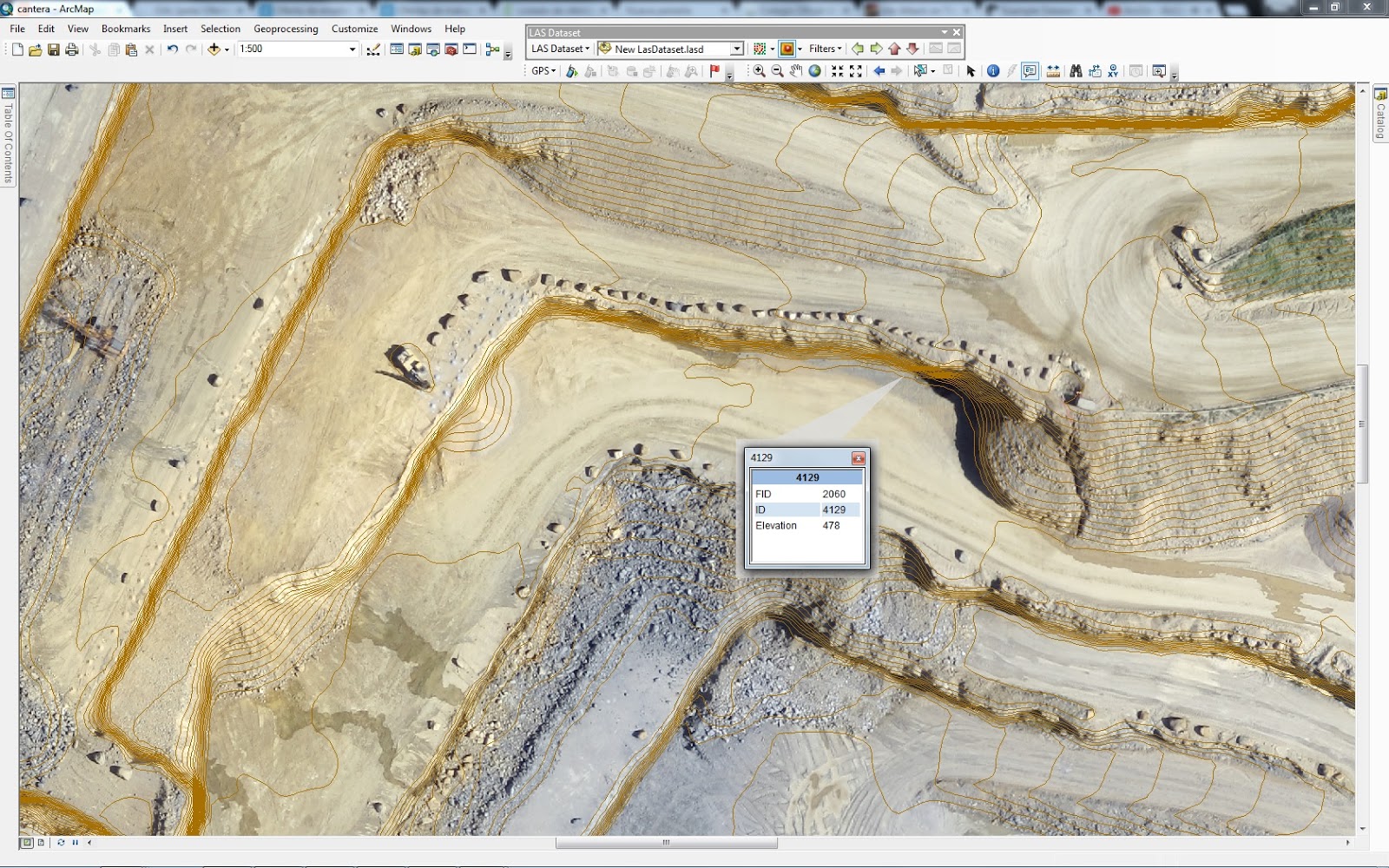Close the 4129 popup window
The height and width of the screenshot is (868, 1389).
click(858, 458)
